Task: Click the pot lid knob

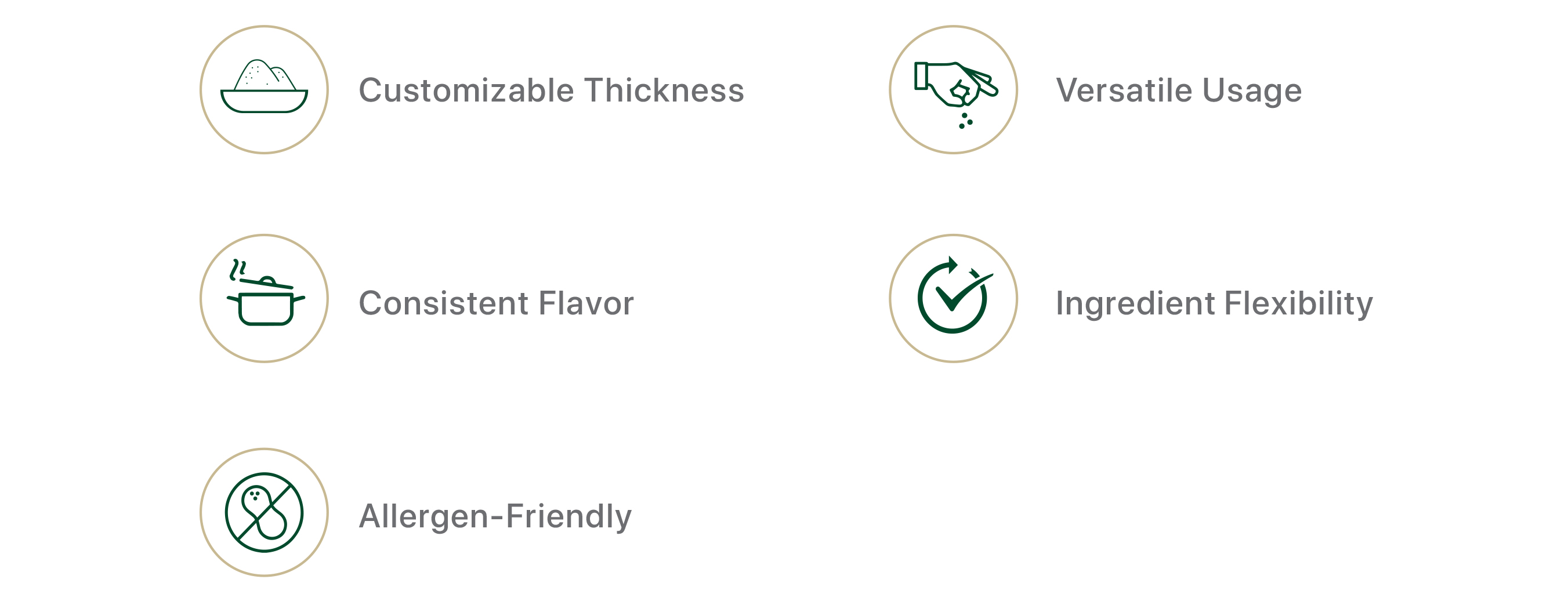Action: 267,281
